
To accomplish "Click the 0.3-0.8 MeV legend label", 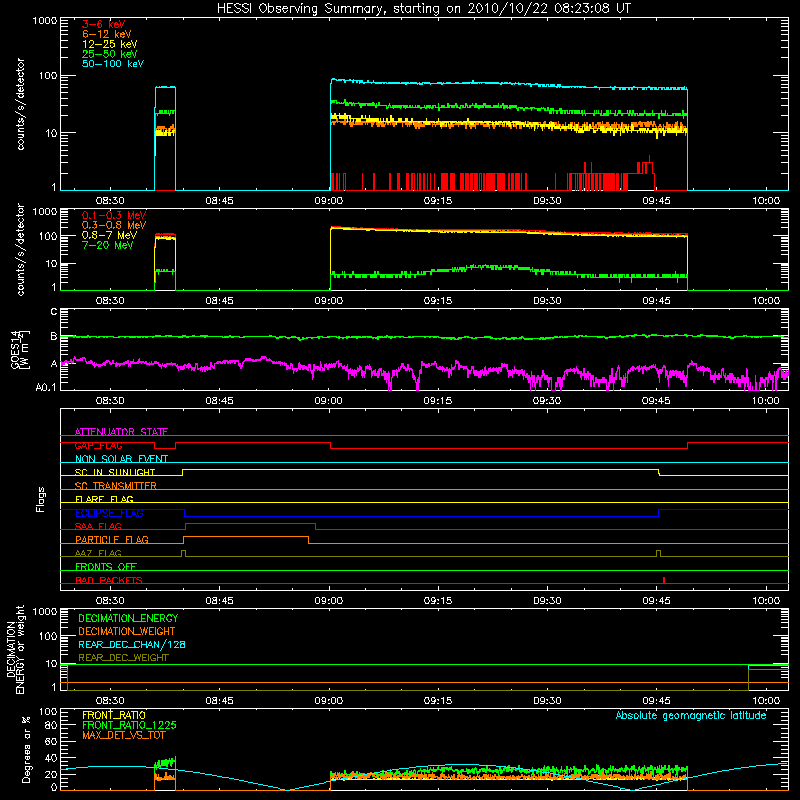I will [x=114, y=225].
